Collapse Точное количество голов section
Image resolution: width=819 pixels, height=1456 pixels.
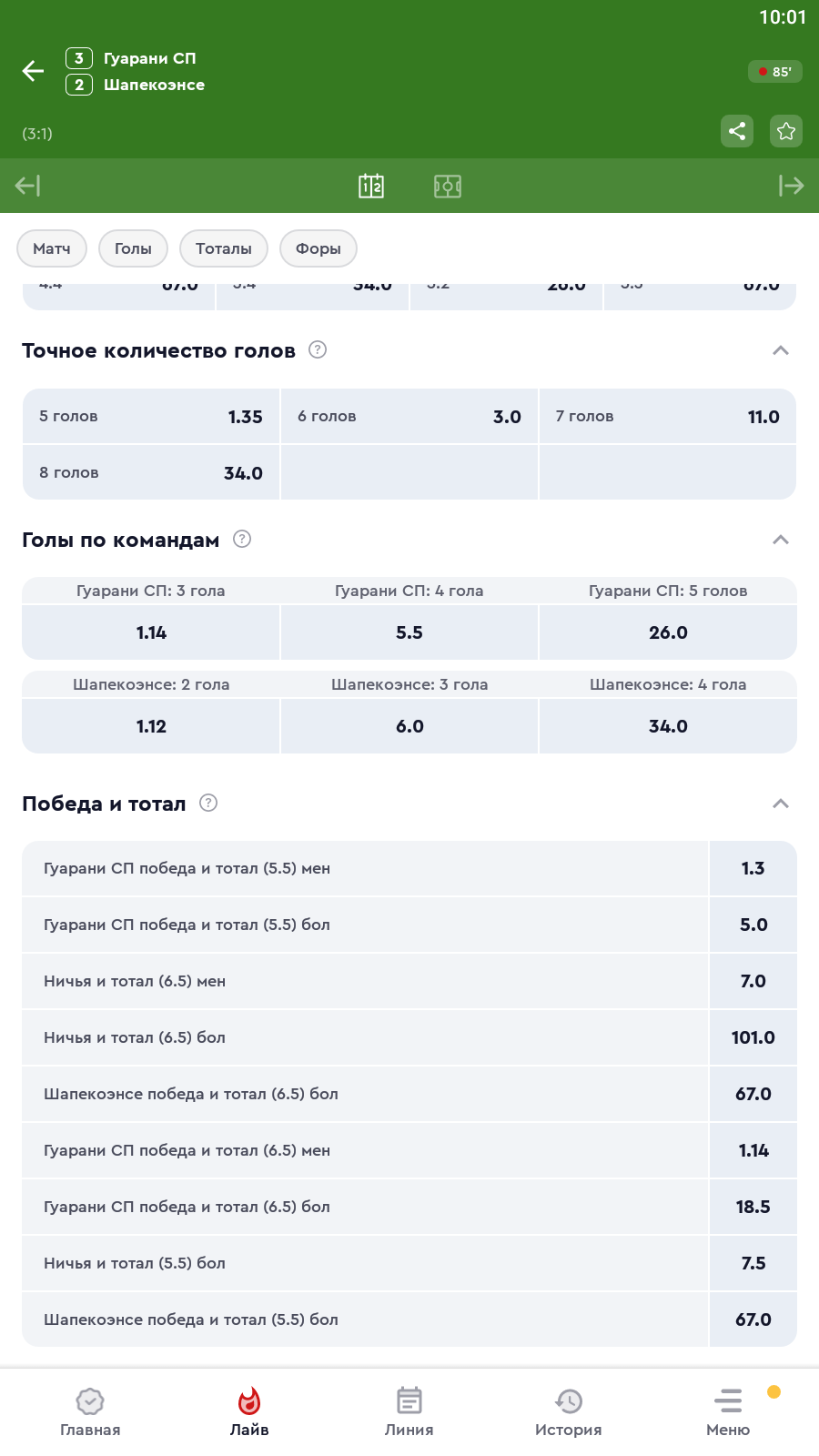(780, 350)
